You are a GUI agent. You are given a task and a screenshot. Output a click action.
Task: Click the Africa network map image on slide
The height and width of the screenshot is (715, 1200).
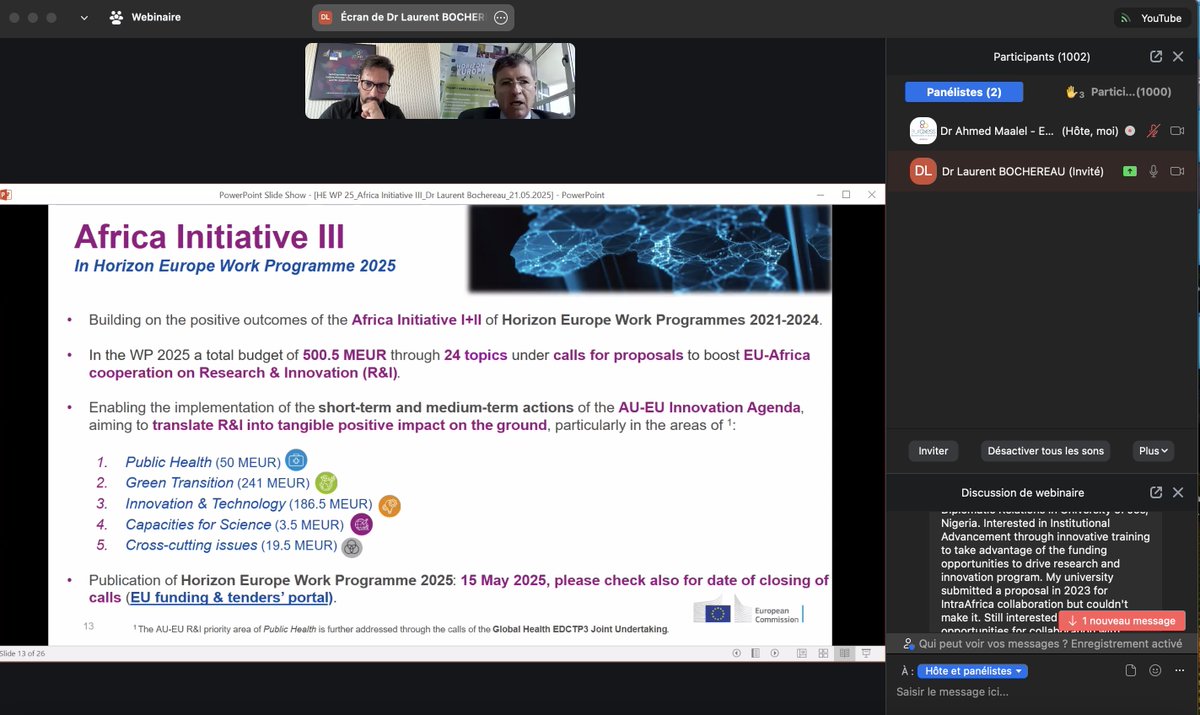coord(650,249)
